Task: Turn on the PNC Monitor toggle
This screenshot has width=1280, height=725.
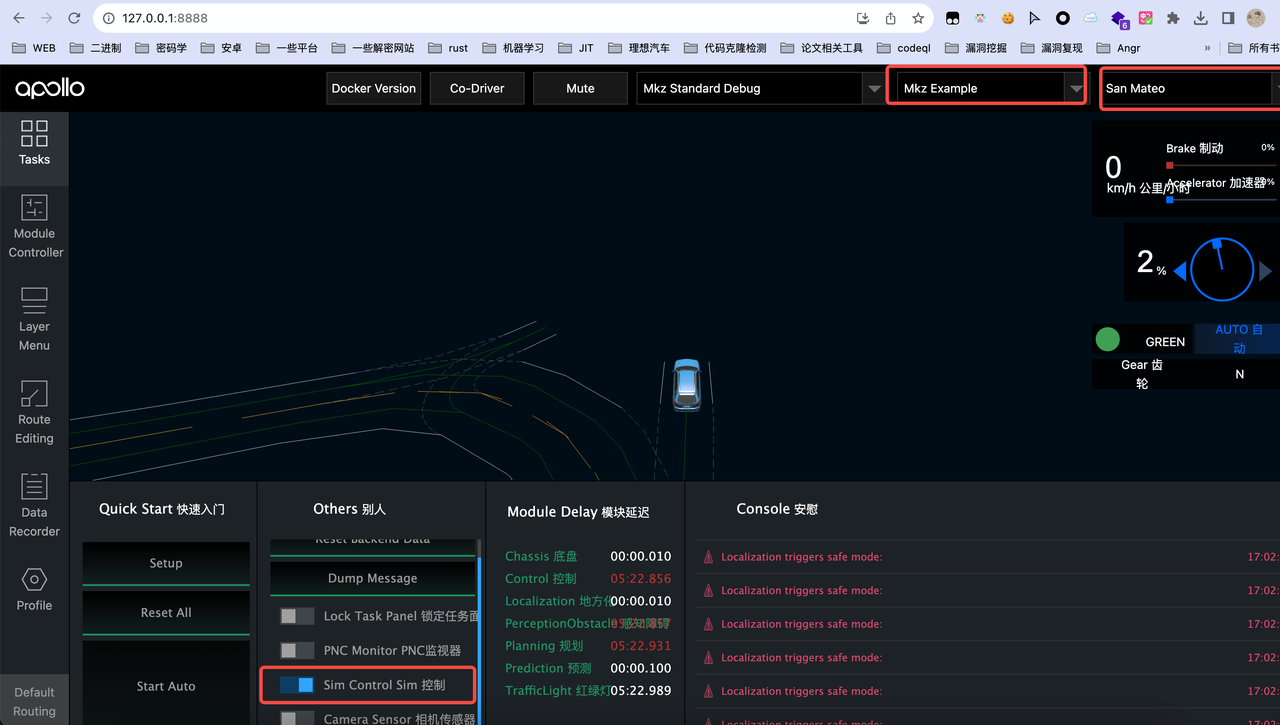Action: point(296,651)
